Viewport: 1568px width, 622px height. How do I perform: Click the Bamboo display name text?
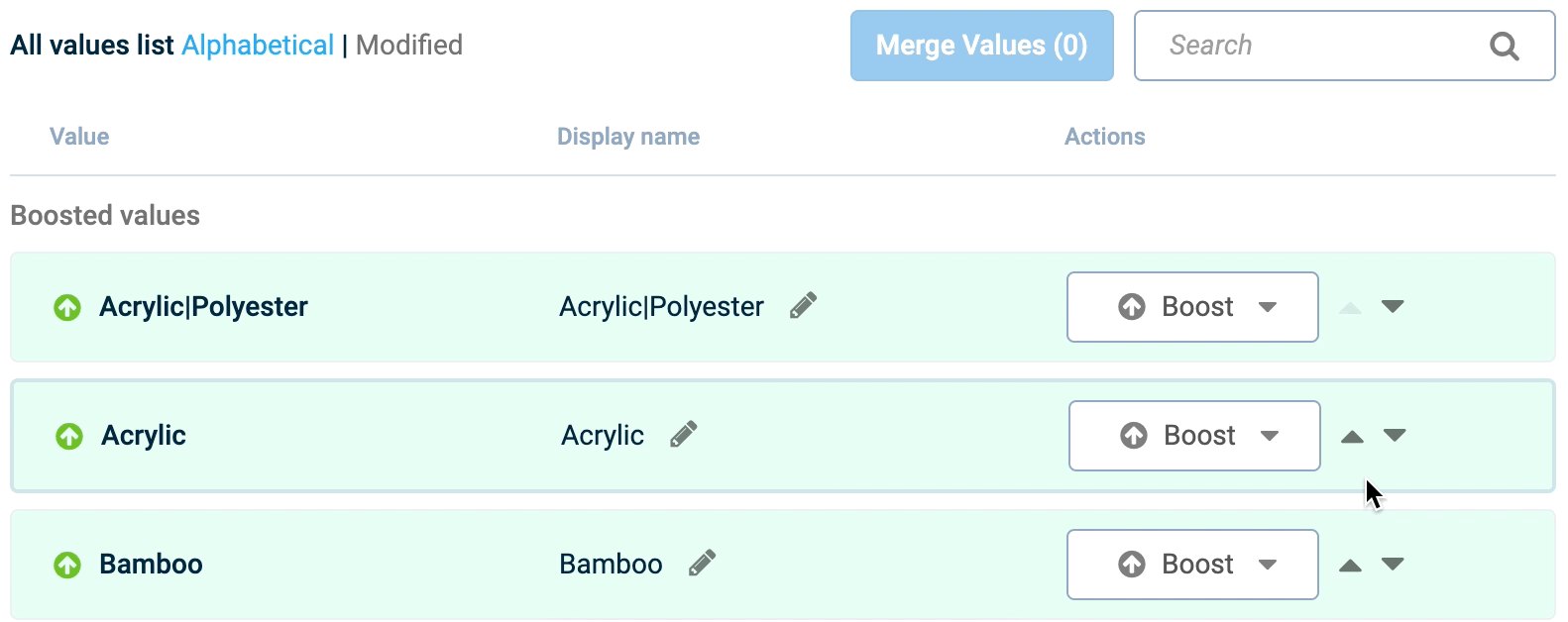[x=611, y=565]
